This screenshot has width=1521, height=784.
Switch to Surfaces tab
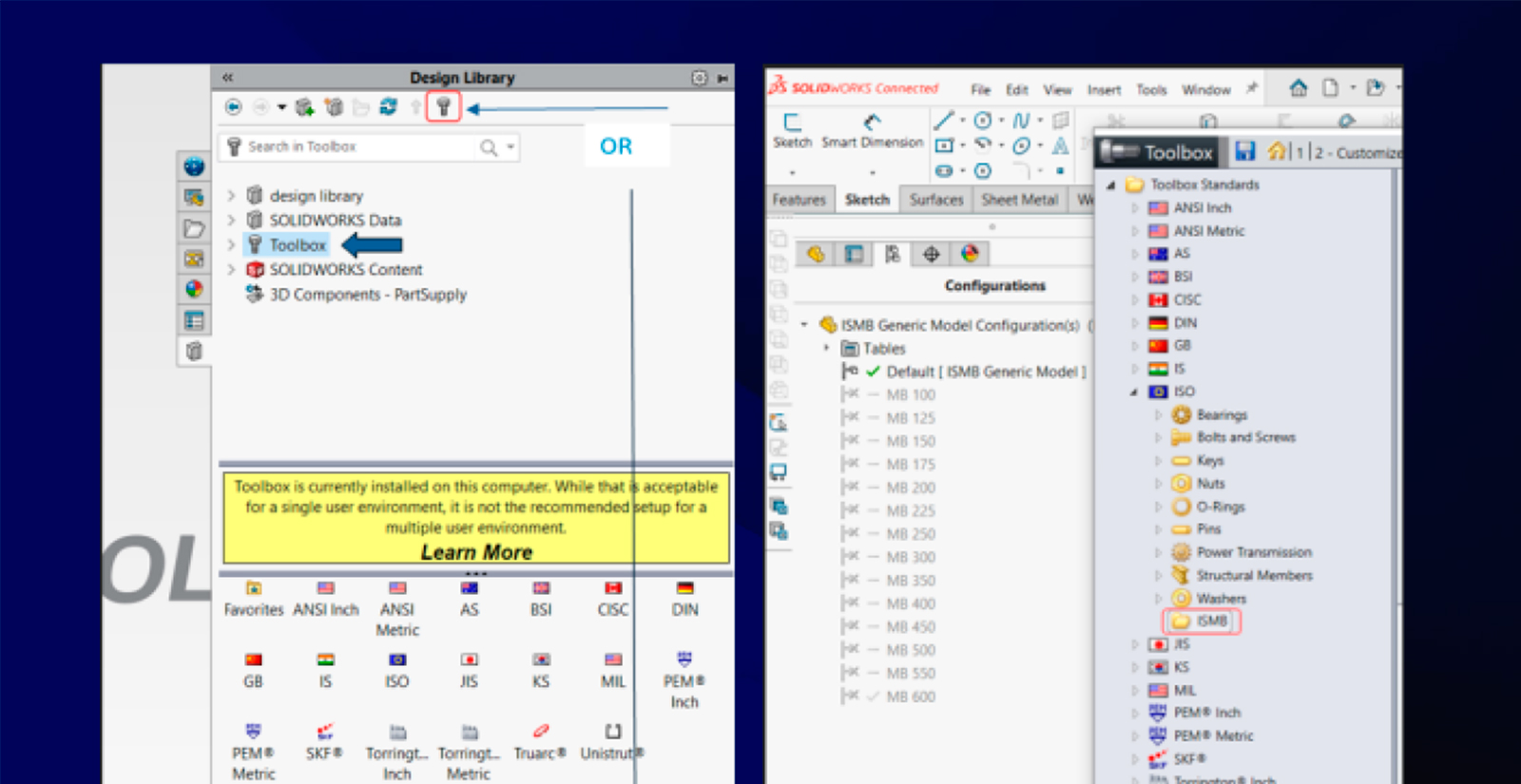[x=936, y=200]
